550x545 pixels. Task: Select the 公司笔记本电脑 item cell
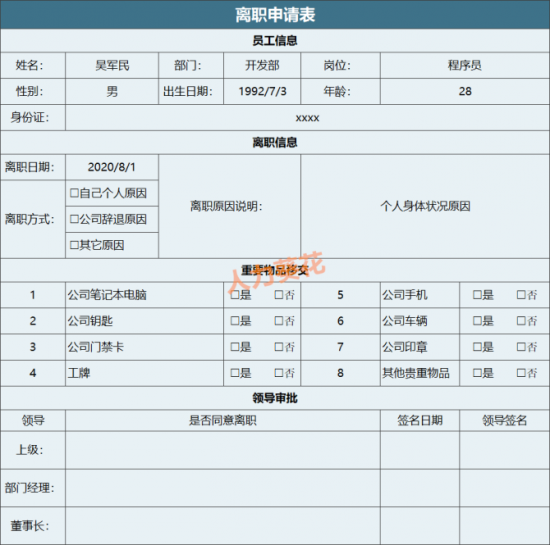[145, 295]
